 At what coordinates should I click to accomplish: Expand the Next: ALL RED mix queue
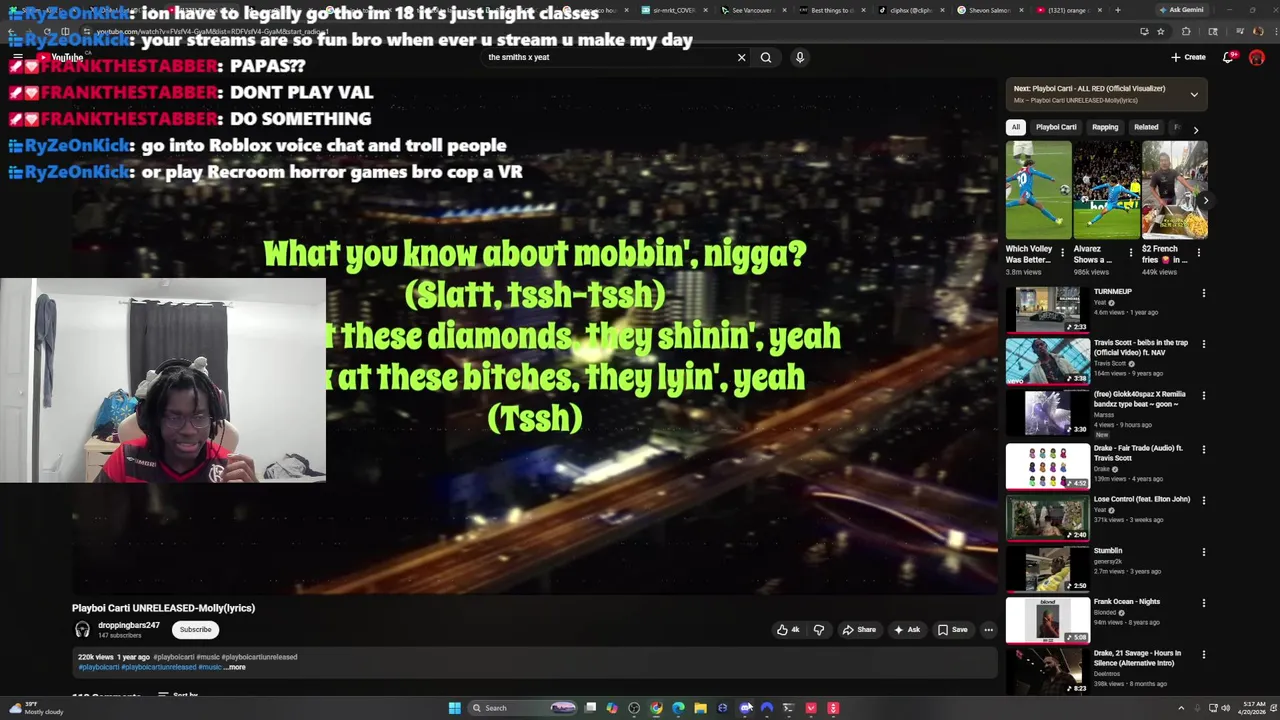point(1194,94)
